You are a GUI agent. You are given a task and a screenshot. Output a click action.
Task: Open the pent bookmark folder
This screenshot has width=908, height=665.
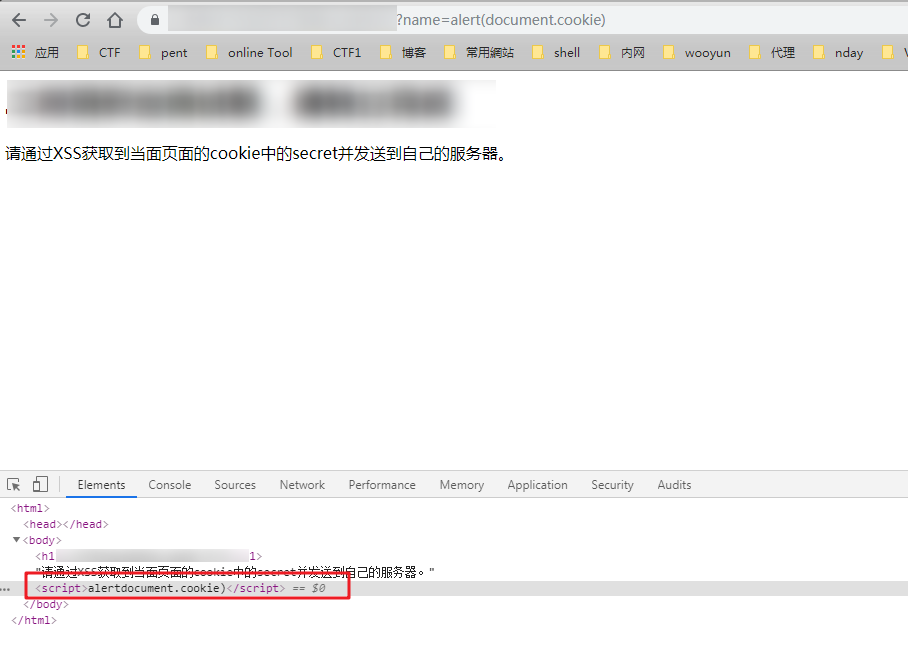(x=163, y=53)
